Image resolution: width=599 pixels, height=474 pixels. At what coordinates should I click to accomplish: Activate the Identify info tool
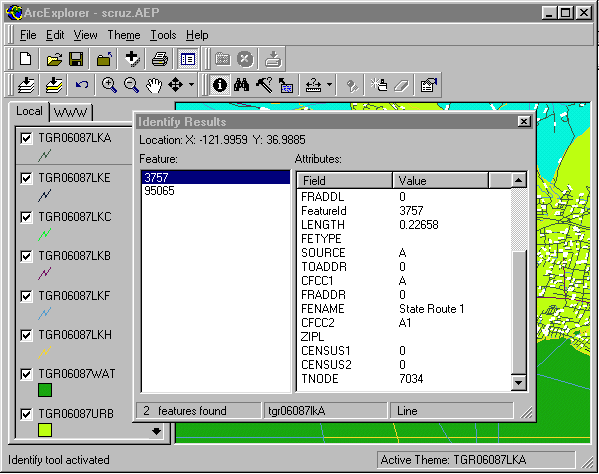(220, 85)
